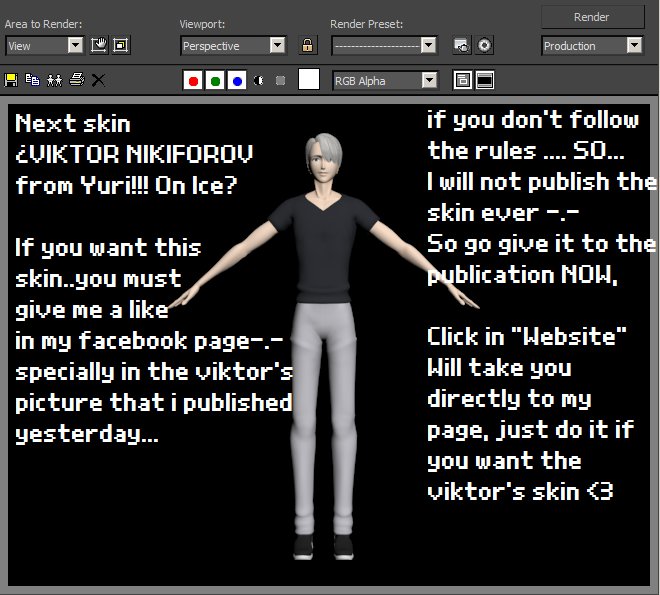The image size is (660, 595).
Task: Click the Edit Region hand icon
Action: (x=99, y=45)
